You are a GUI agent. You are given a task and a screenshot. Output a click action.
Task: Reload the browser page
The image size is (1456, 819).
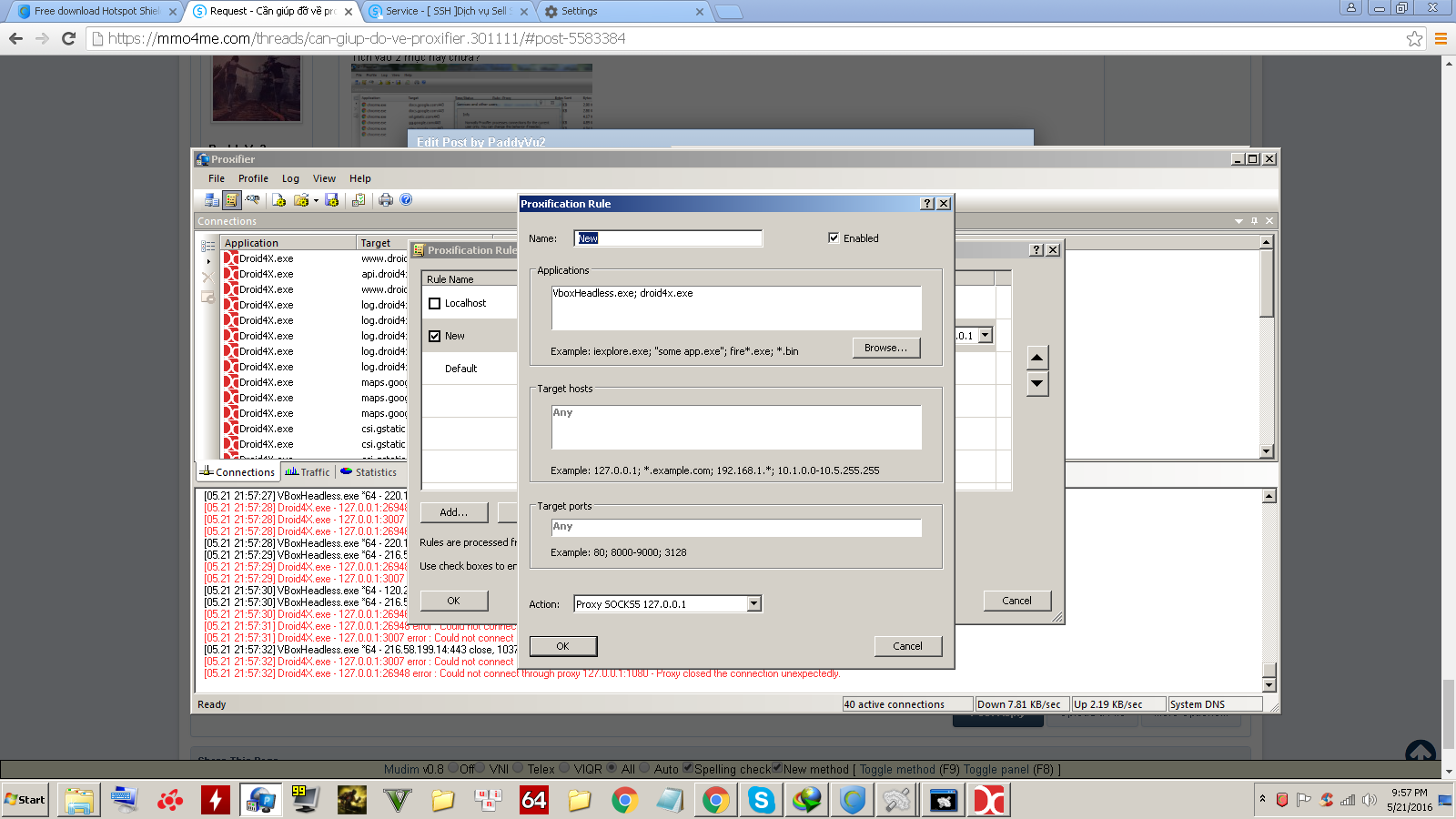(x=68, y=38)
